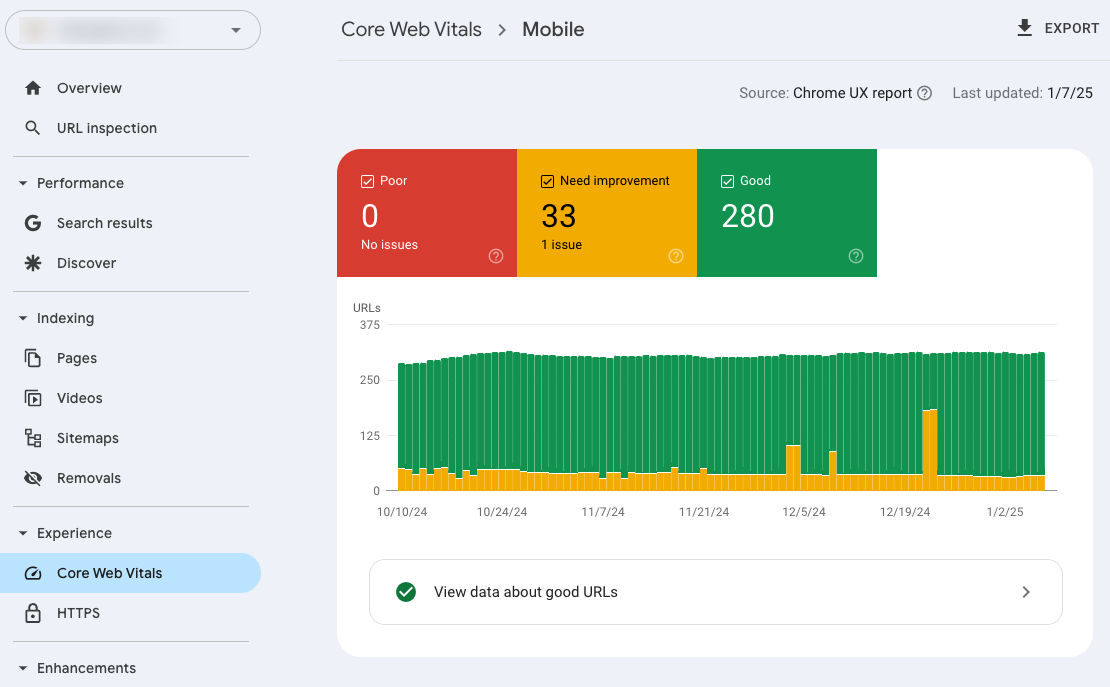The image size is (1110, 687).
Task: Click help icon beside Chrome UX report
Action: point(925,93)
